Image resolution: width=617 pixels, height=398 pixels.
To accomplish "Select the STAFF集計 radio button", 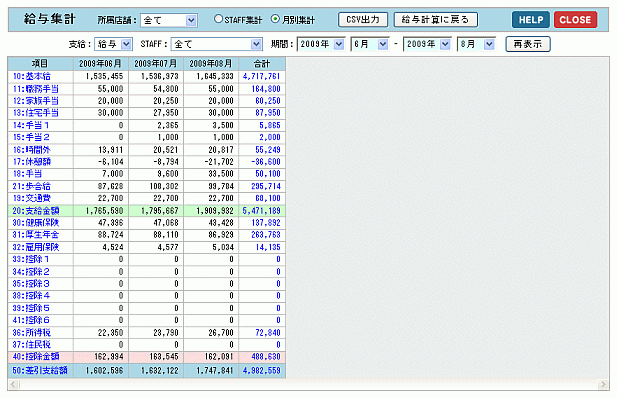I will 218,19.
